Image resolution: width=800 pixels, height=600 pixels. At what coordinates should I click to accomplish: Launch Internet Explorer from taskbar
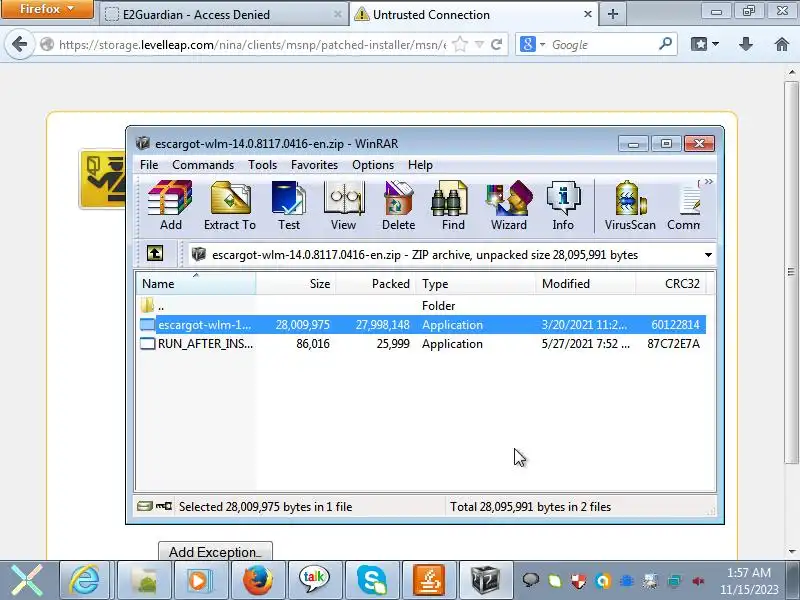(x=84, y=580)
